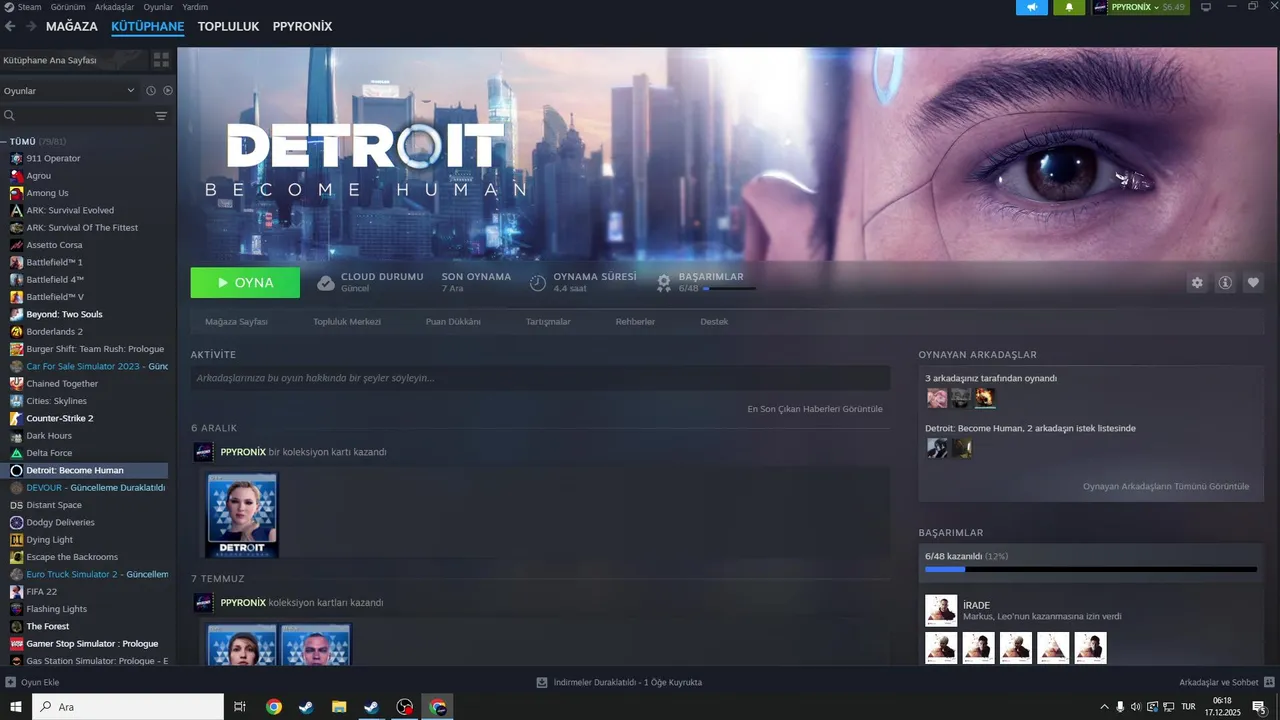Open Arkadaşlar ve Sohbet
Screen dimensions: 1280x720
(1225, 682)
